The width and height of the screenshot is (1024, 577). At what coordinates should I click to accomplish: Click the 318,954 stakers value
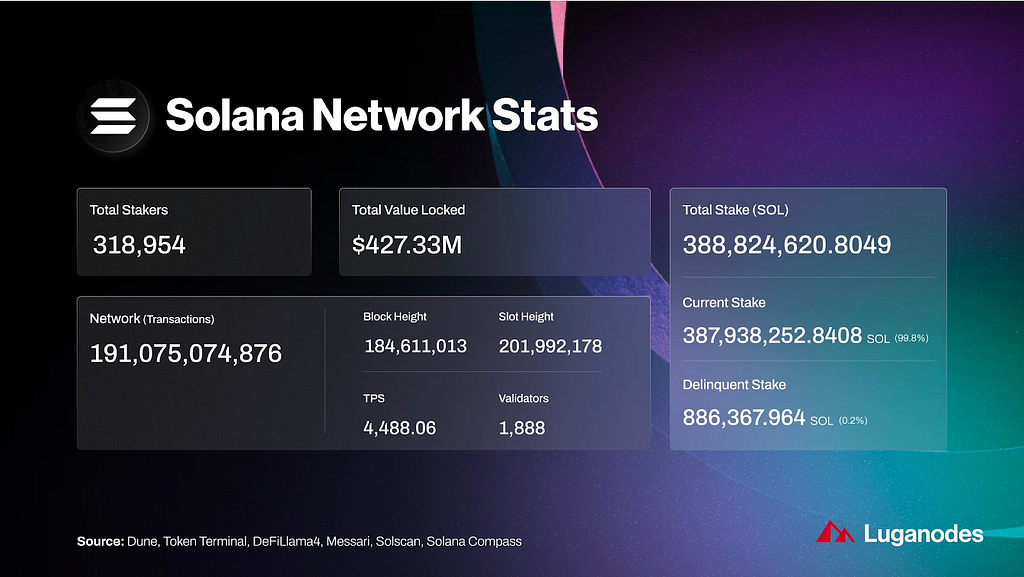pos(139,245)
